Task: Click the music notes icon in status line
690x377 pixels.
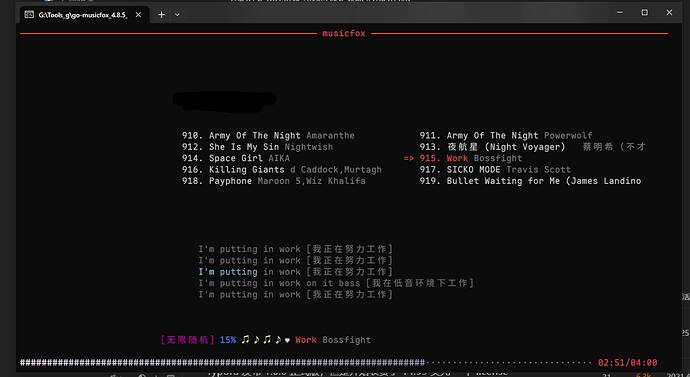Action: tap(262, 340)
